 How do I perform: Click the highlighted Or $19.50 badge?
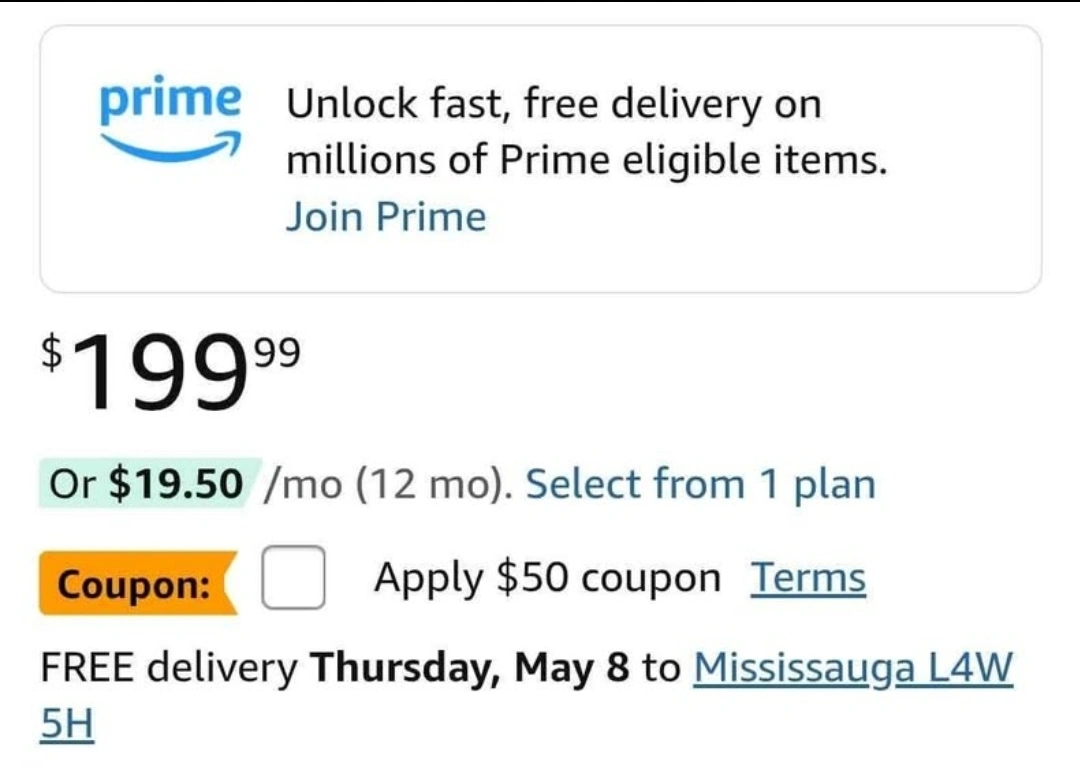[149, 483]
